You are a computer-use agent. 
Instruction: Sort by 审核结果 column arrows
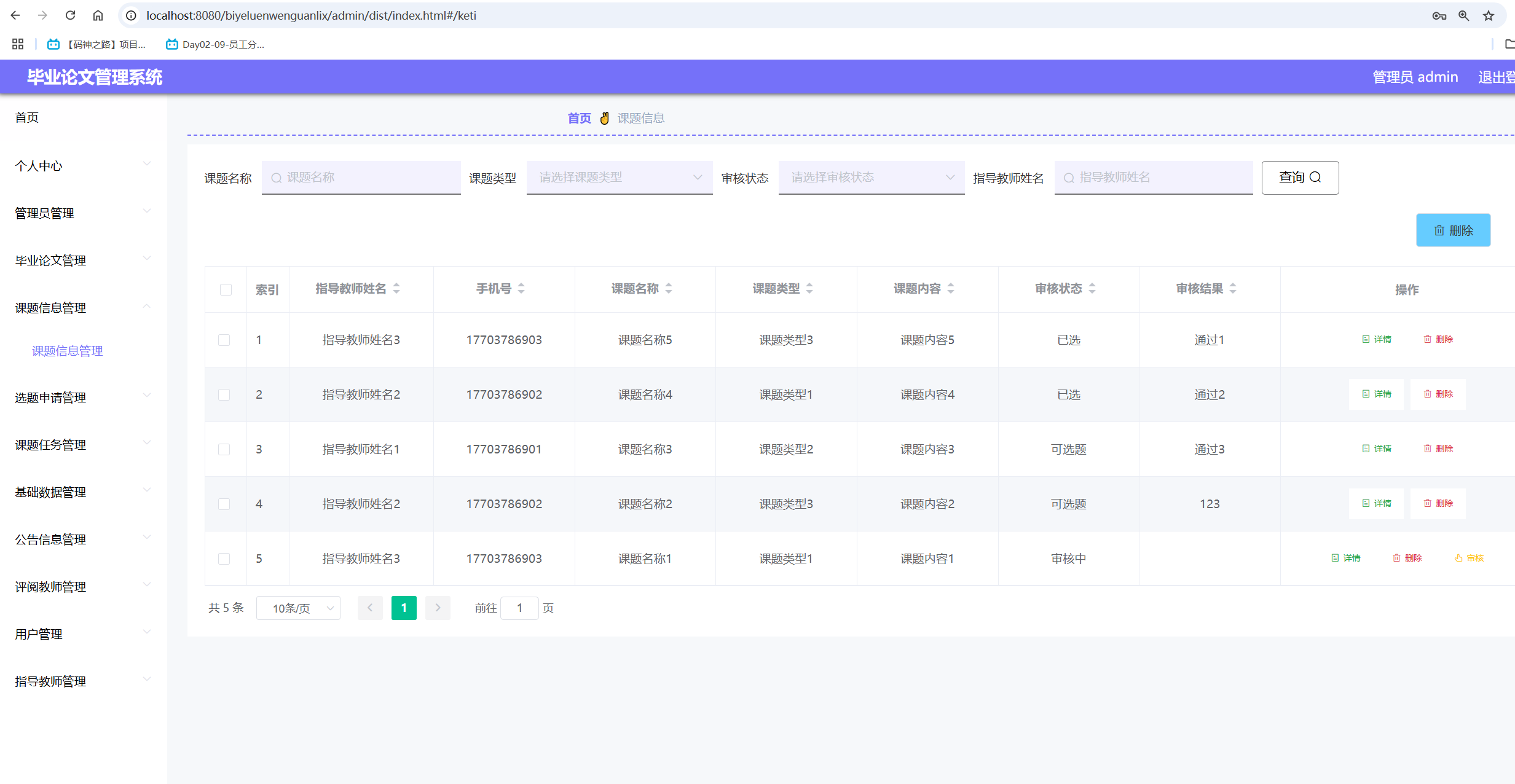[x=1233, y=288]
